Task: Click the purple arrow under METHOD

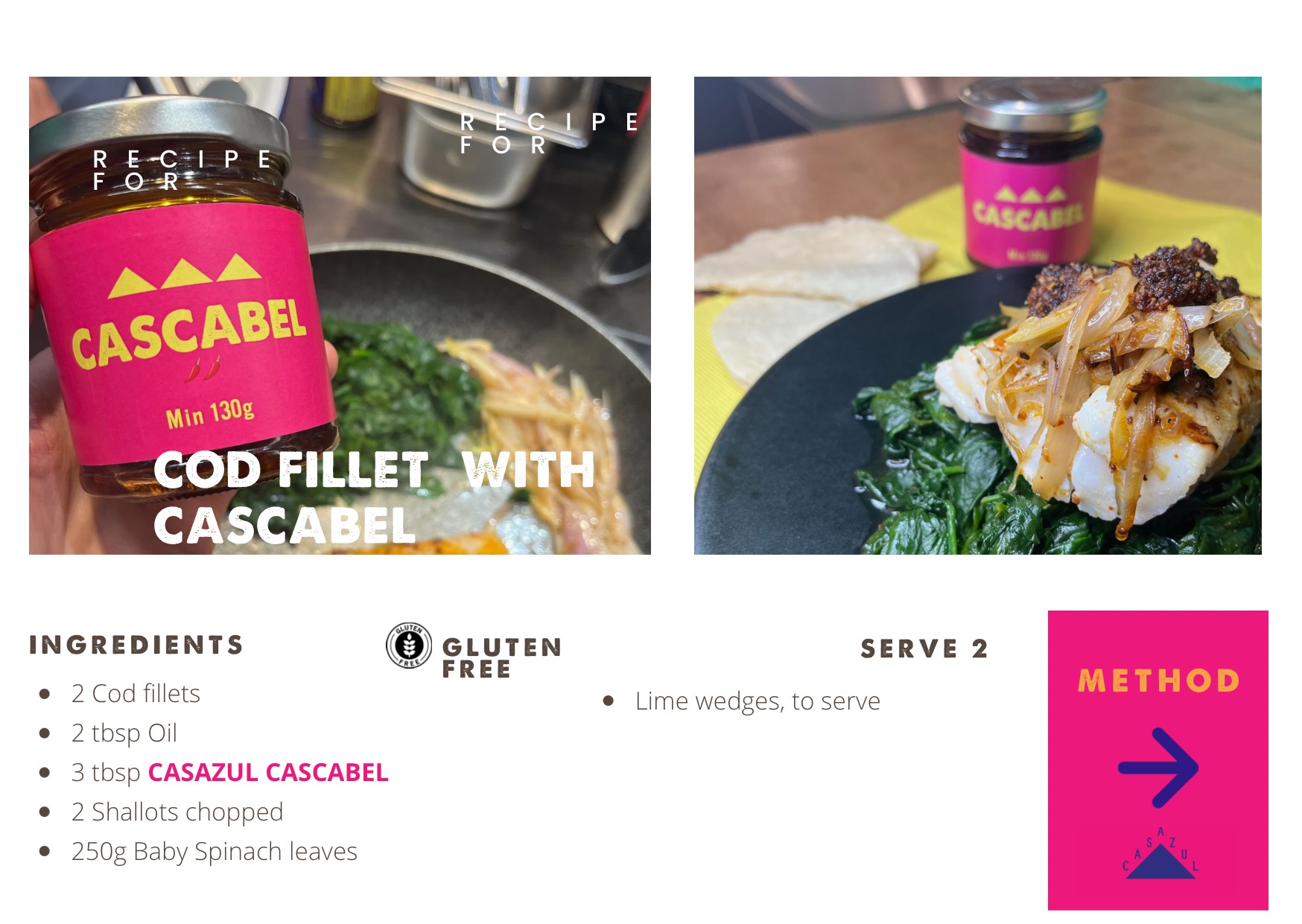Action: pyautogui.click(x=1158, y=768)
